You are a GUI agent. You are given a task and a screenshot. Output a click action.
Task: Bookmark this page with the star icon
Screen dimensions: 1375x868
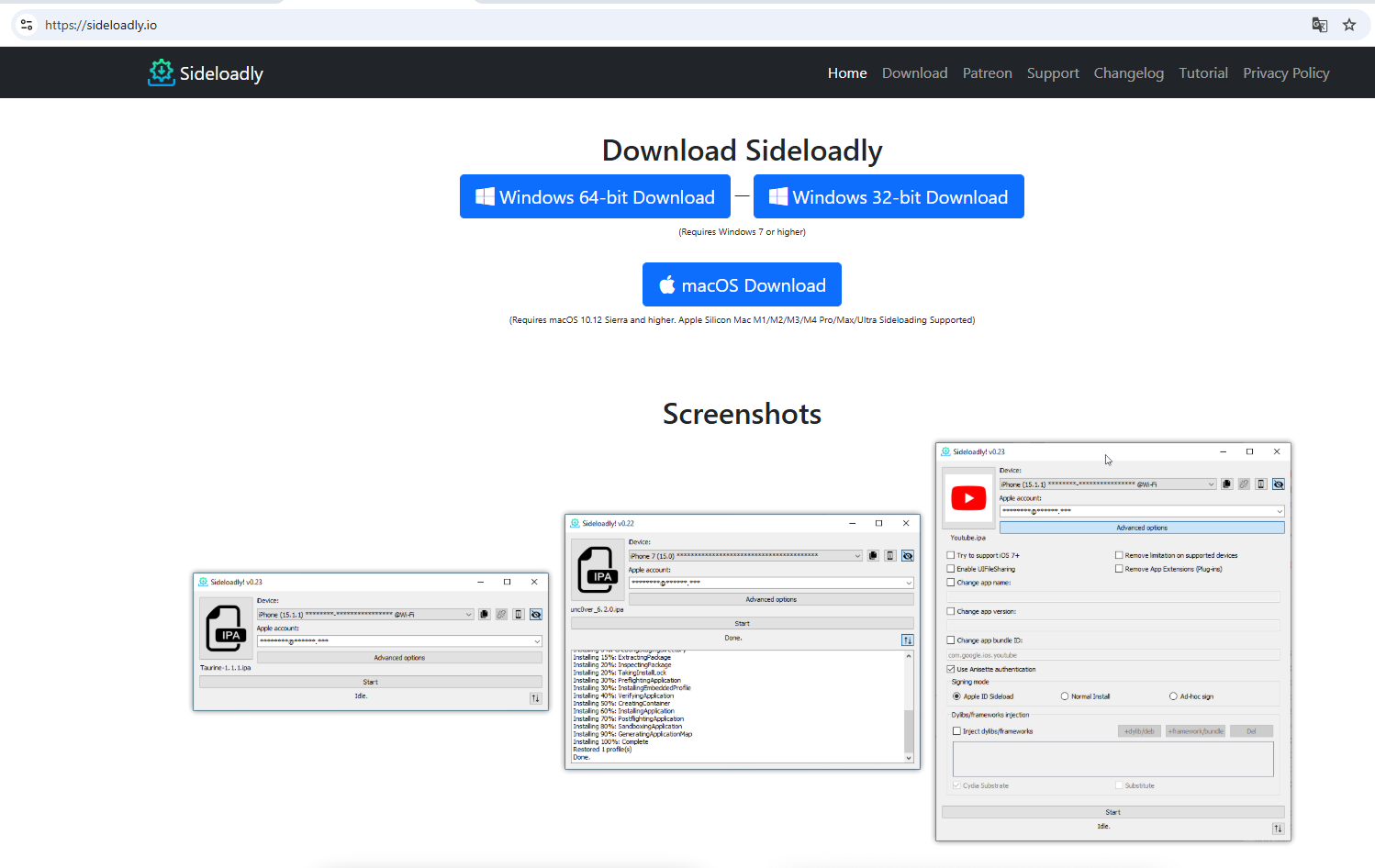point(1349,25)
